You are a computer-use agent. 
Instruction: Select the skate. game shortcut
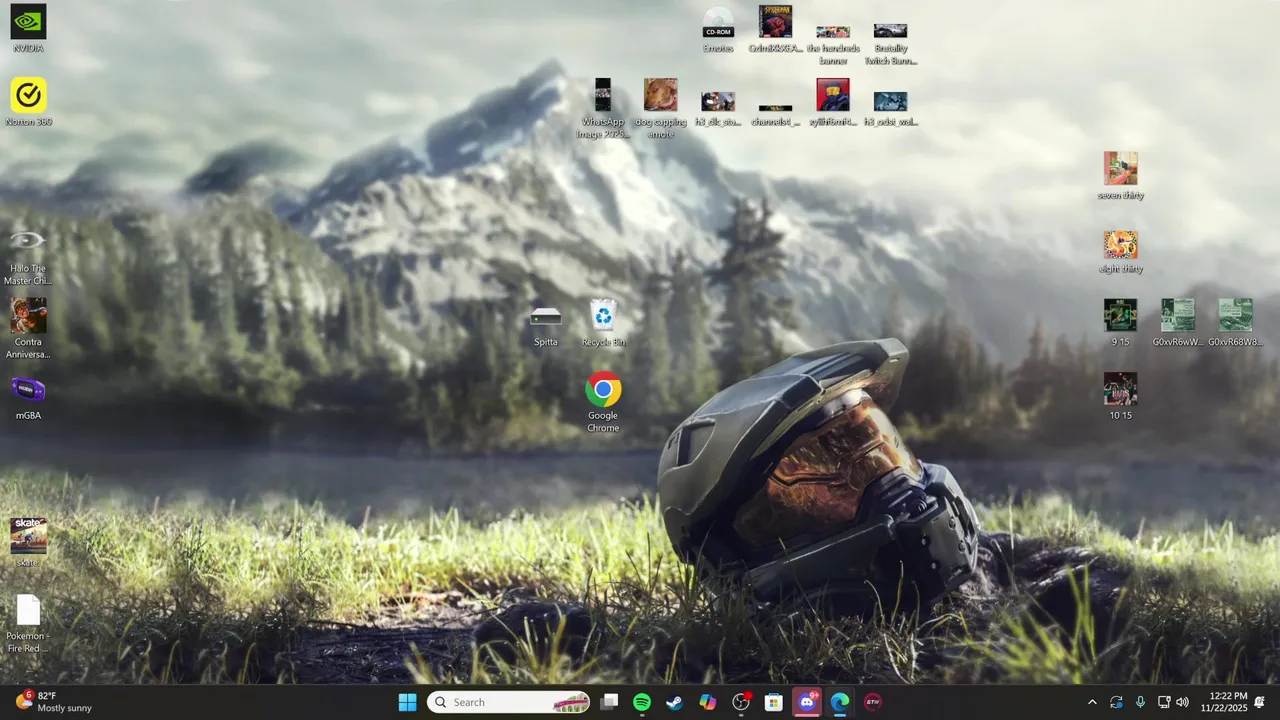tap(28, 542)
